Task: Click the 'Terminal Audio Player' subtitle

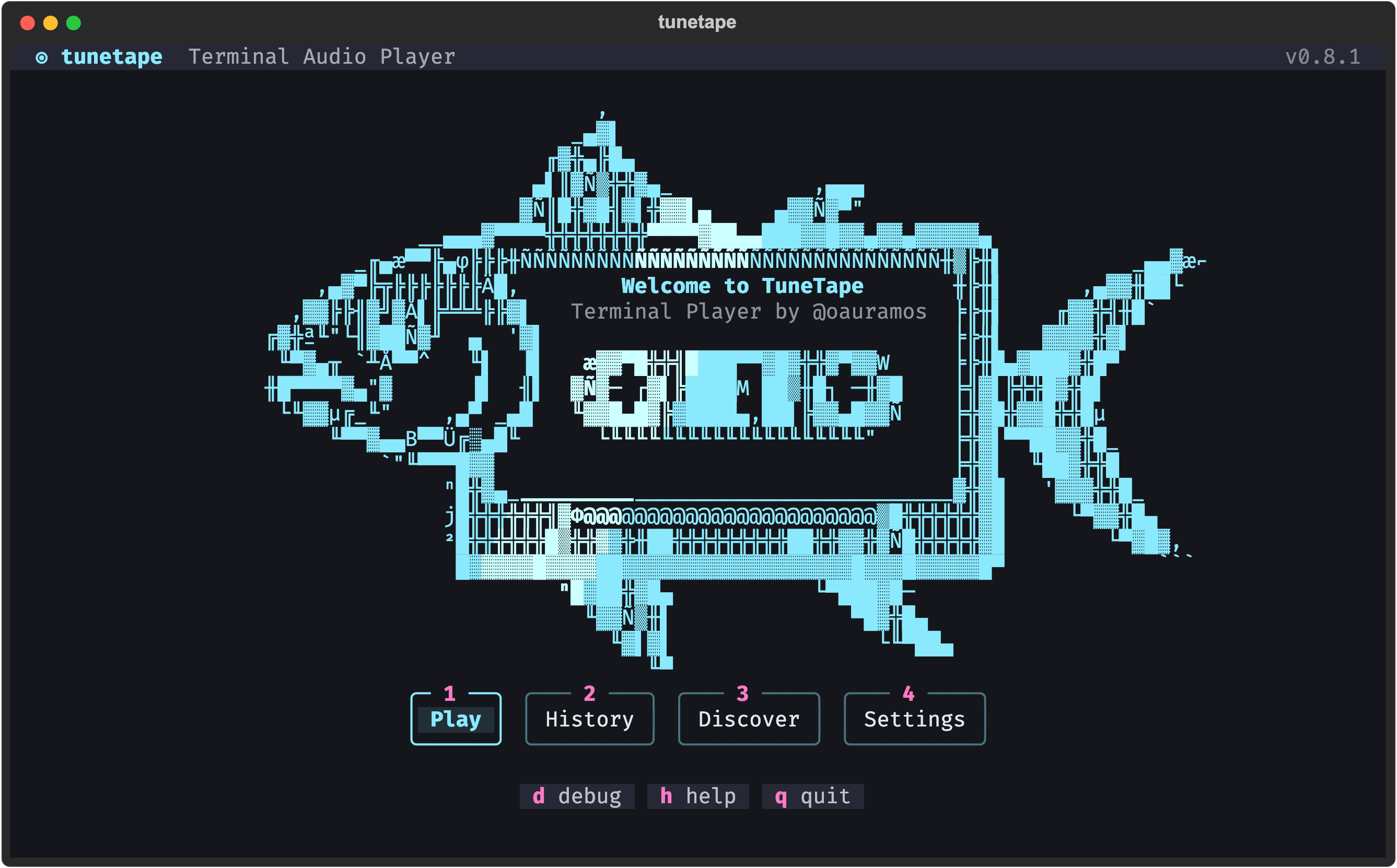Action: [321, 56]
